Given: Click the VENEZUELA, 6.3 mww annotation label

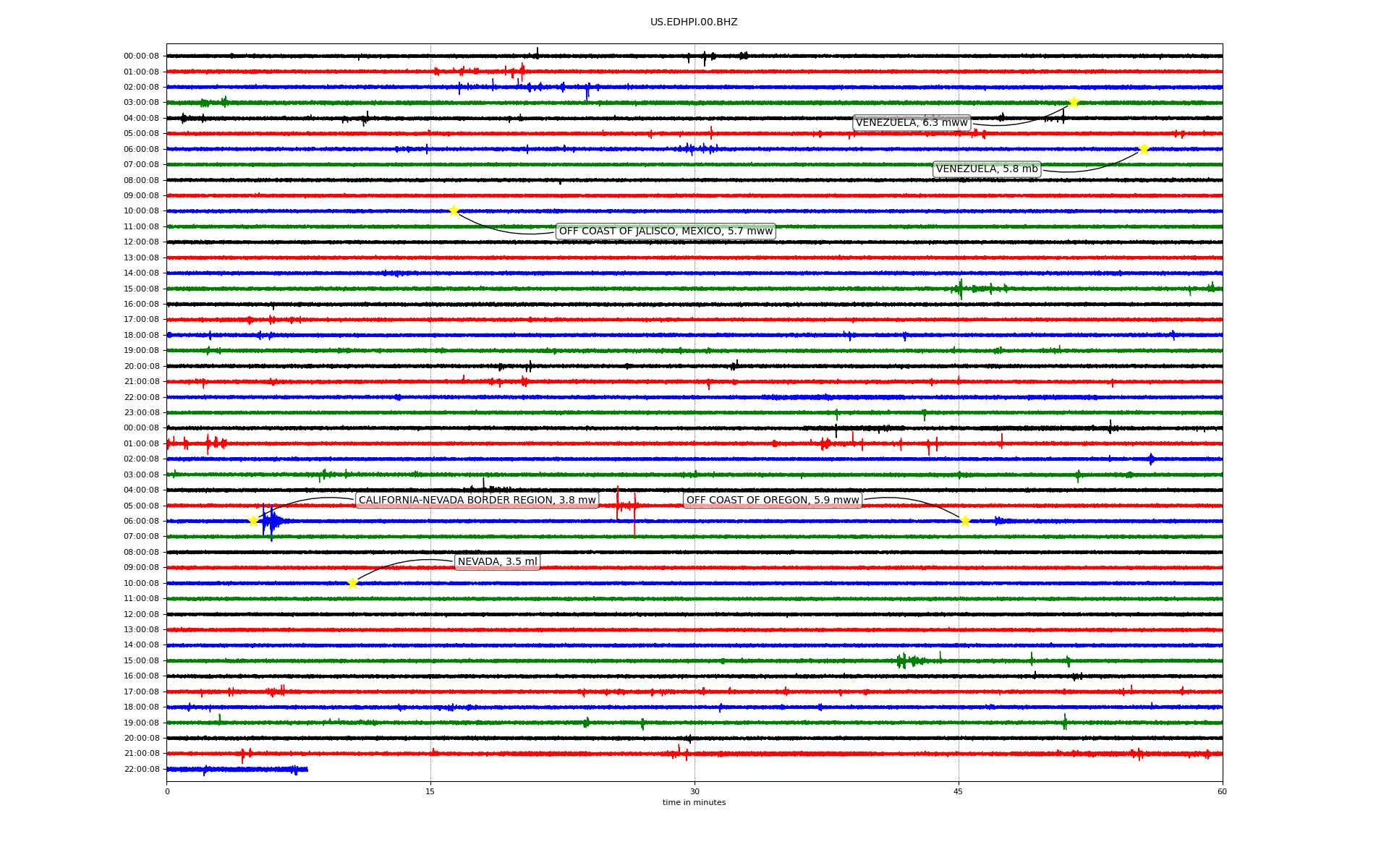Looking at the screenshot, I should point(912,123).
